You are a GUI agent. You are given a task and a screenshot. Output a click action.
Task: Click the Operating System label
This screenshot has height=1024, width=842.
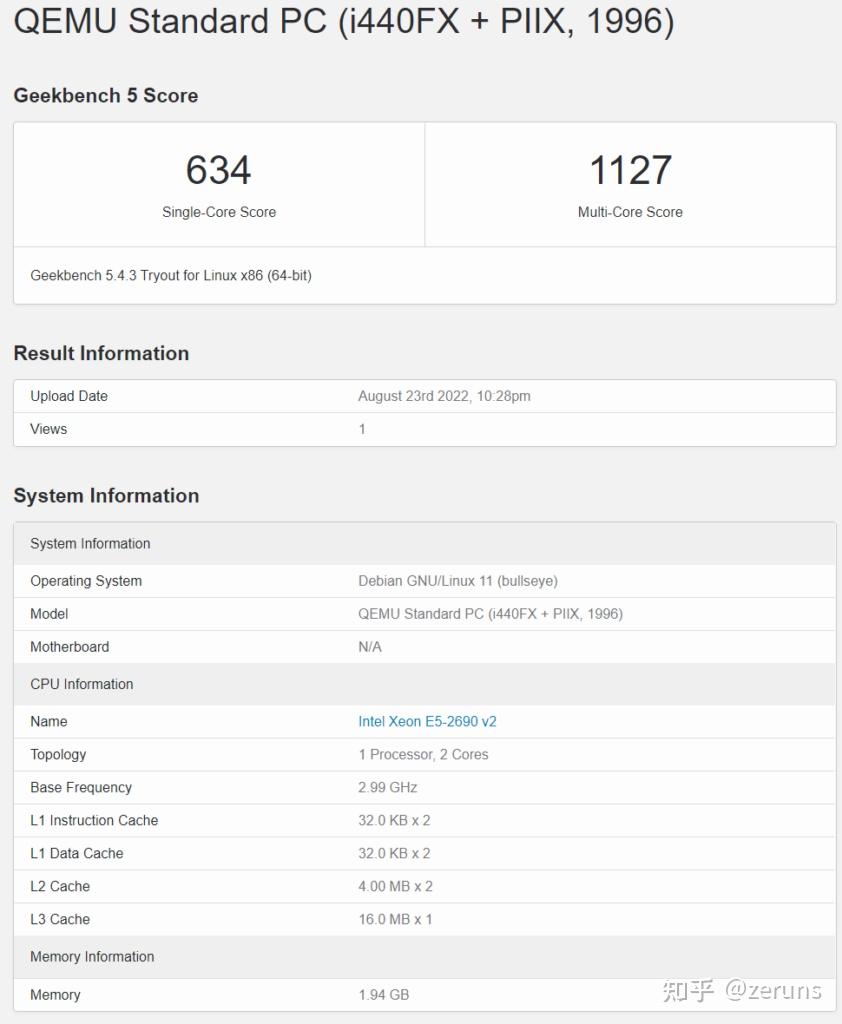pyautogui.click(x=86, y=581)
